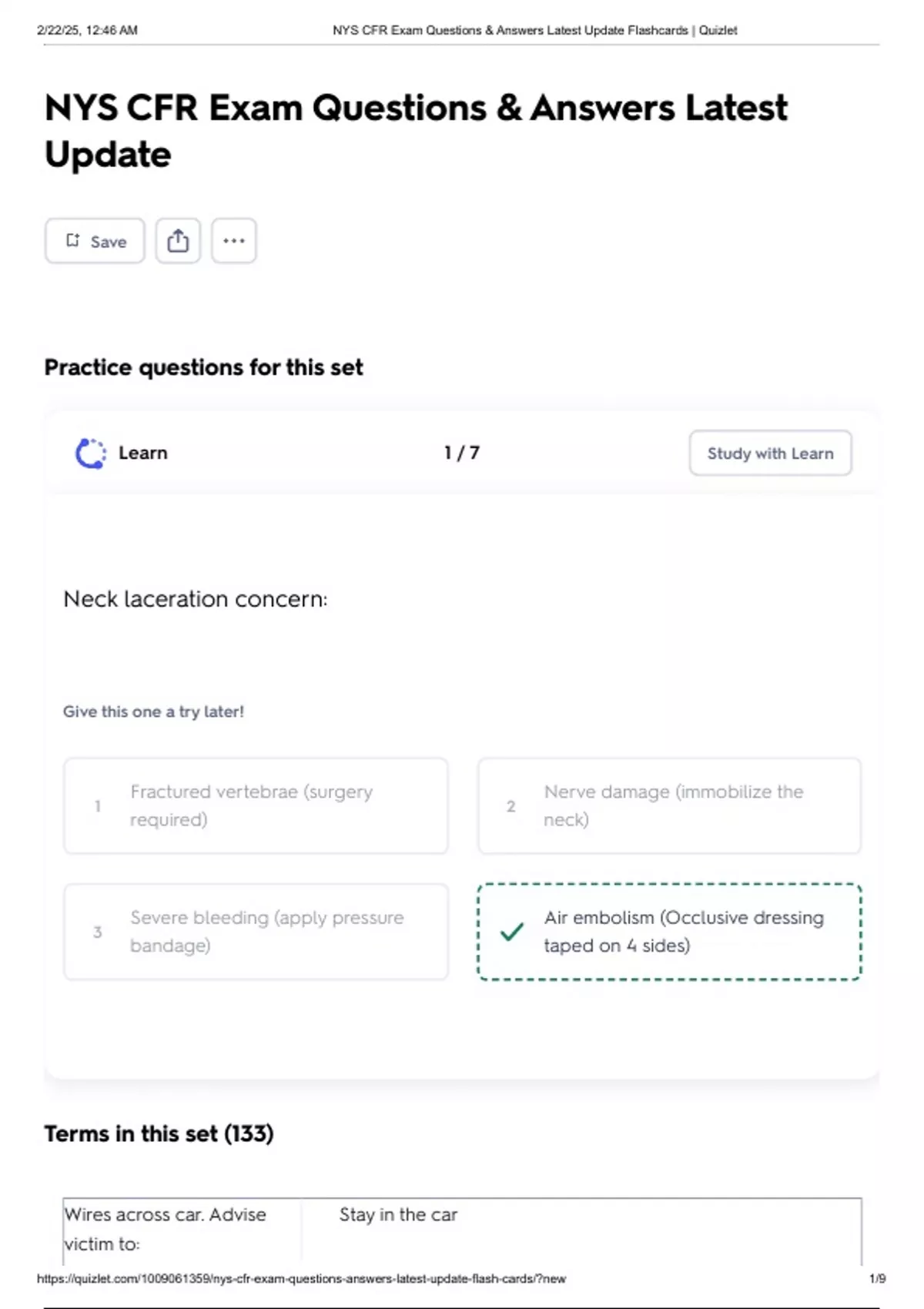Select the Fractured vertebrae answer option
The width and height of the screenshot is (924, 1309).
pos(256,805)
